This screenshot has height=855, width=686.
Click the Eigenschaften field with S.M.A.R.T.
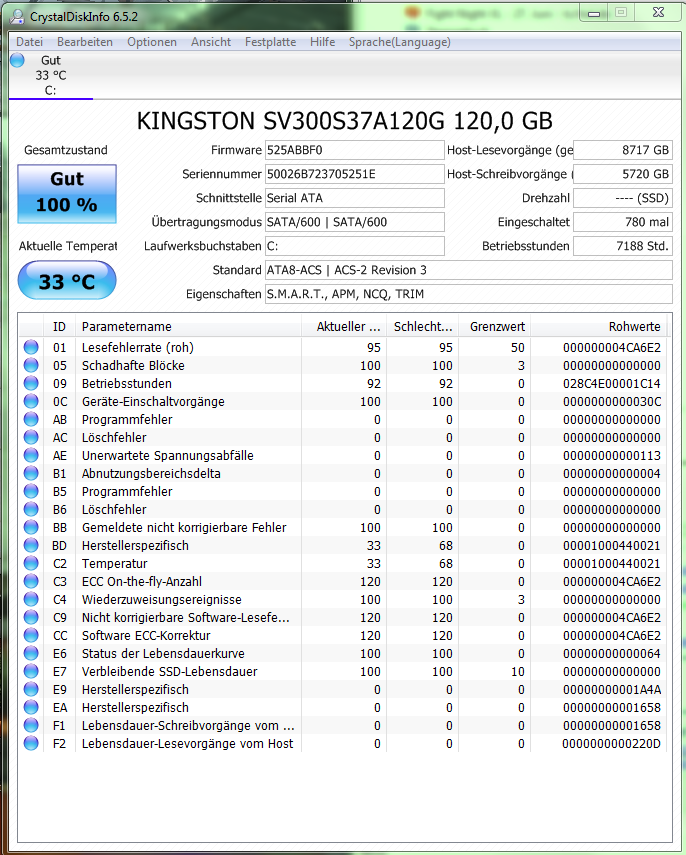468,294
